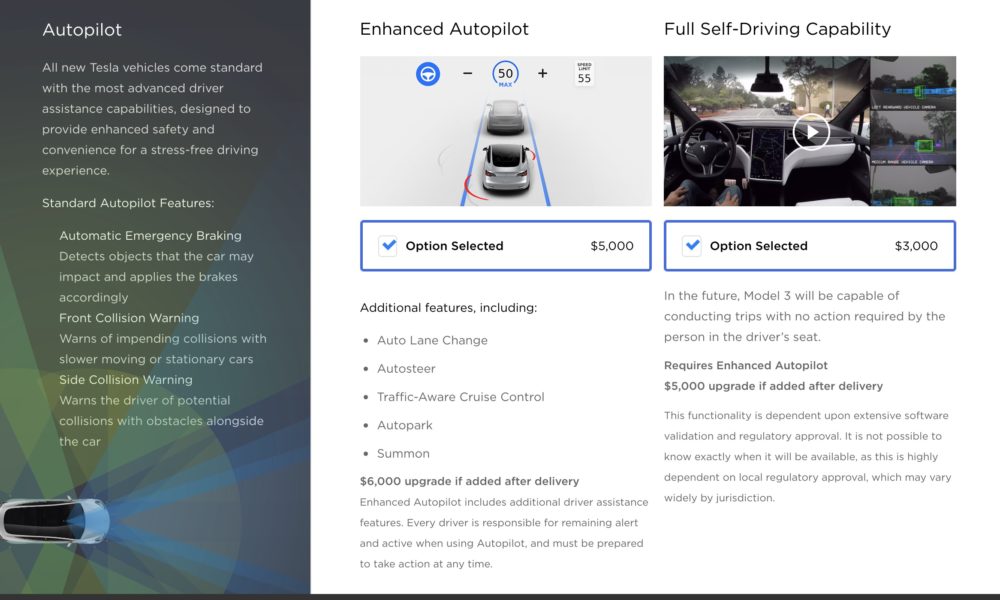Viewport: 1000px width, 600px height.
Task: Click the Additional features, including: label
Action: tap(448, 308)
